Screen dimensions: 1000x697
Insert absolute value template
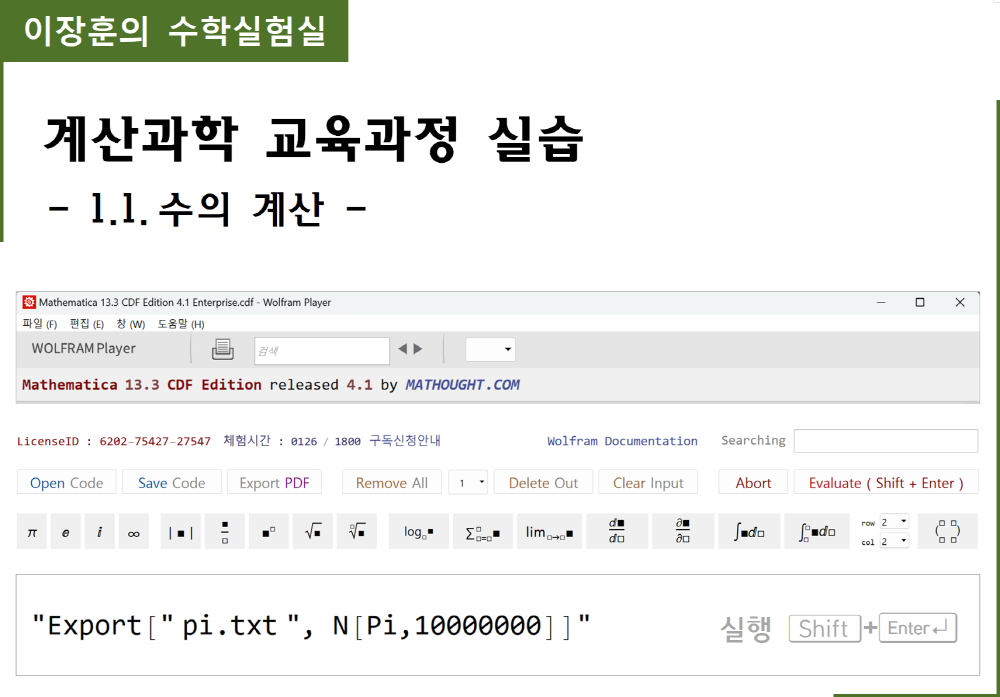coord(180,532)
